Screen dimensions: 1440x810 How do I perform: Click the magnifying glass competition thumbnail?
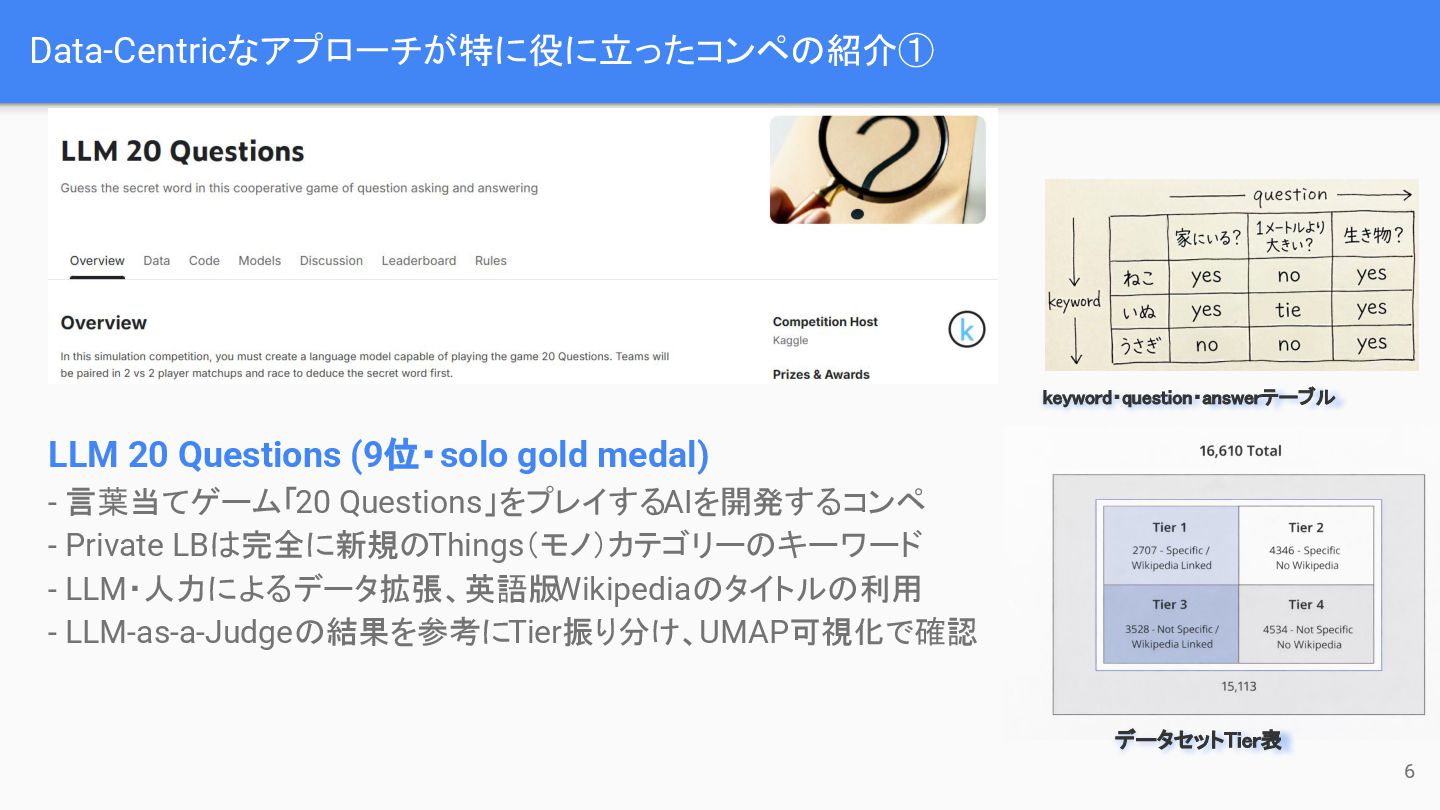click(877, 169)
